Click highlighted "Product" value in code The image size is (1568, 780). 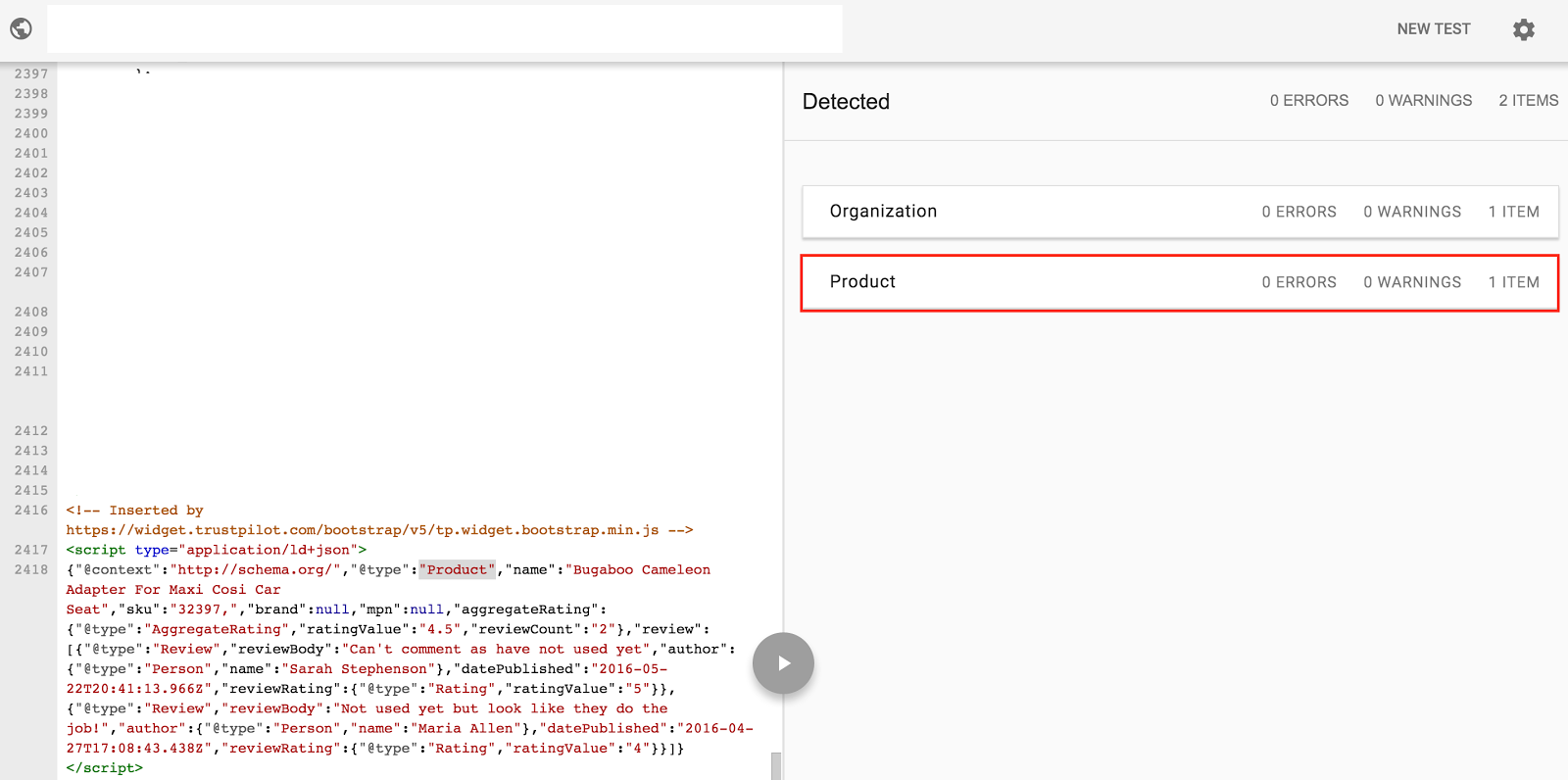(x=458, y=569)
